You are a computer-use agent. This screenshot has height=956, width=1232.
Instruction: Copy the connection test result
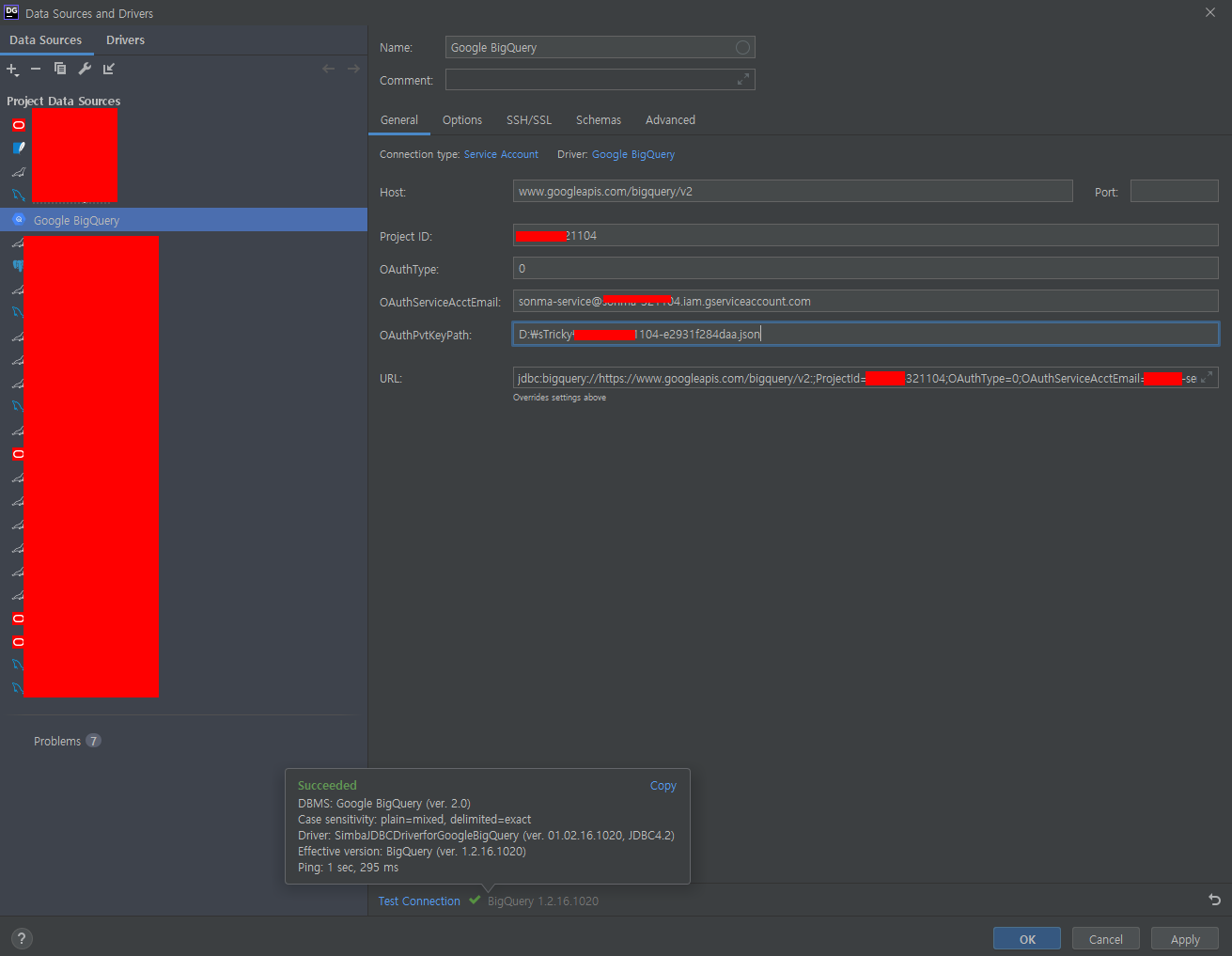663,786
